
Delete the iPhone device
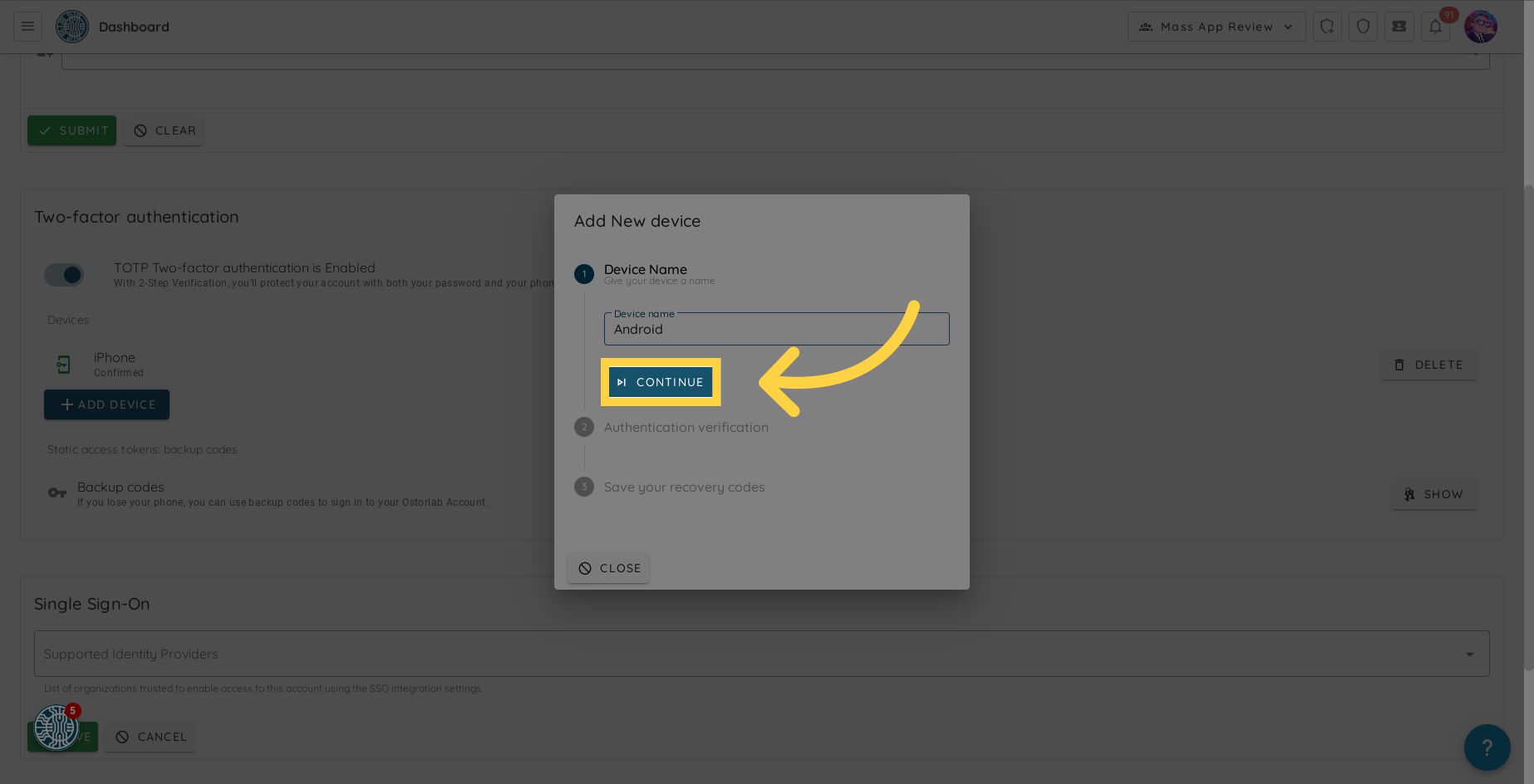[1428, 365]
